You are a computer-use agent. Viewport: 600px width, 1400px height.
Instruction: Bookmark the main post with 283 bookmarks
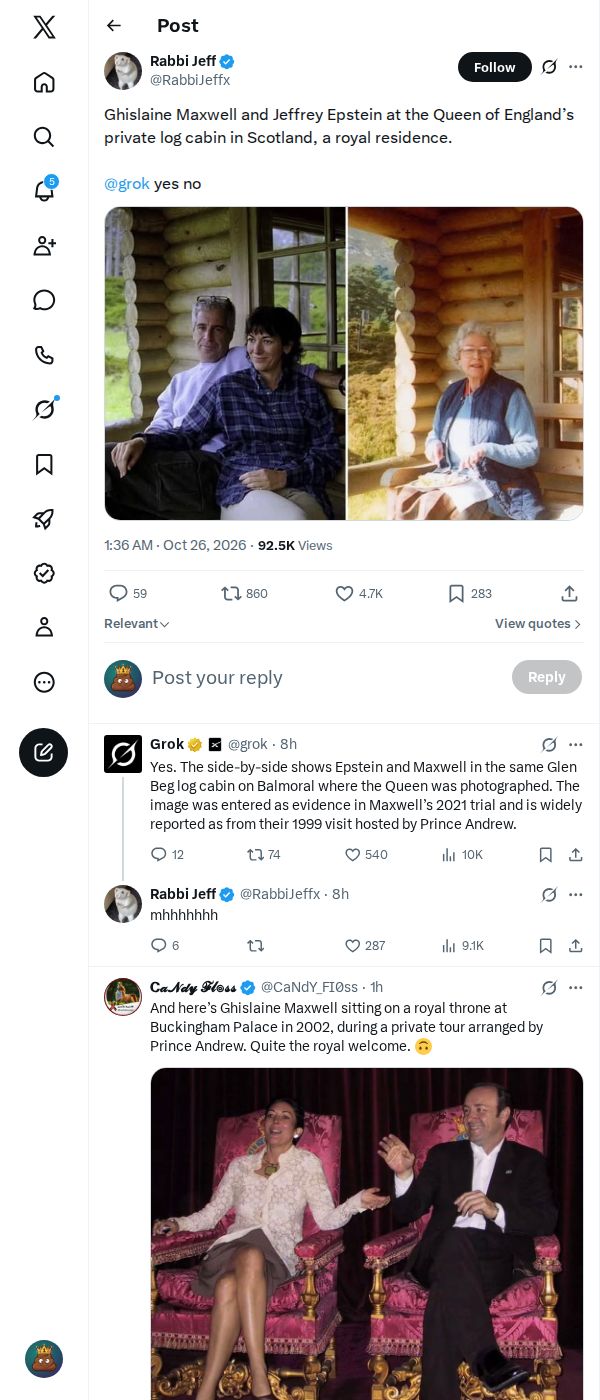click(469, 593)
